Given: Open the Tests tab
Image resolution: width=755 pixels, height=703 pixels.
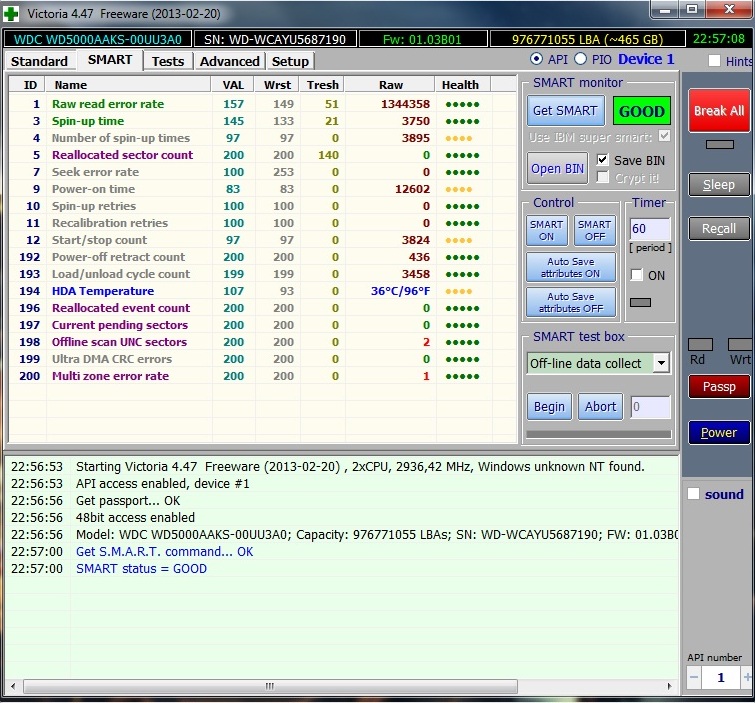Looking at the screenshot, I should (168, 61).
